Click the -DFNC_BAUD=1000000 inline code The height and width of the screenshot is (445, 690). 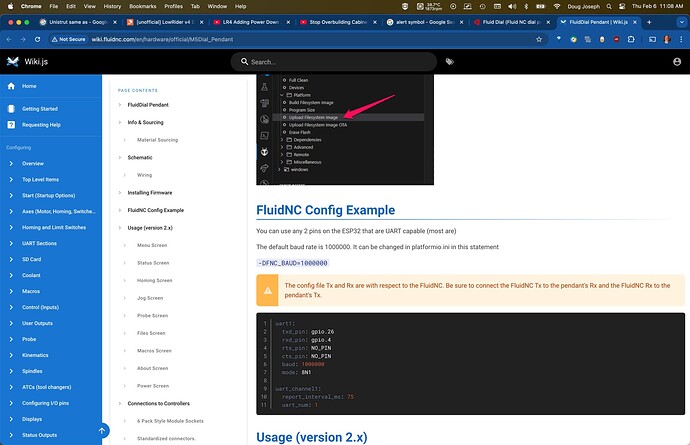click(293, 263)
